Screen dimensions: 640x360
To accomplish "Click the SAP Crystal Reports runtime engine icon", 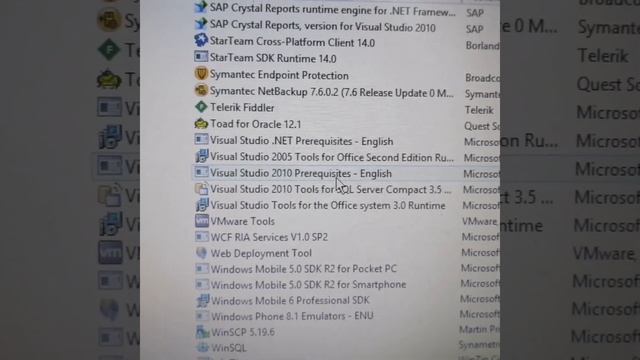I will point(201,7).
